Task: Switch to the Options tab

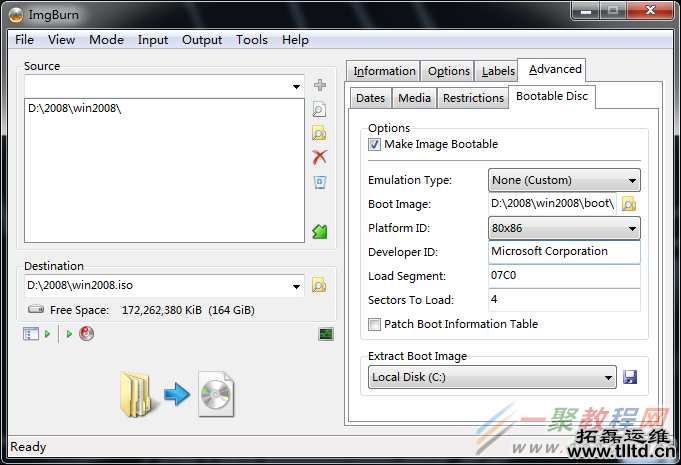Action: click(448, 71)
